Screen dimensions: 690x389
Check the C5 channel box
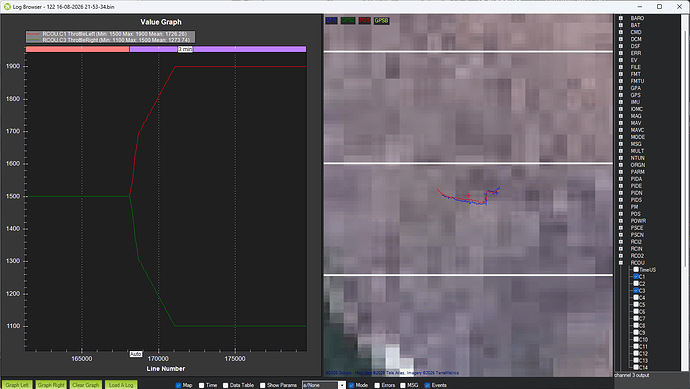[x=636, y=305]
